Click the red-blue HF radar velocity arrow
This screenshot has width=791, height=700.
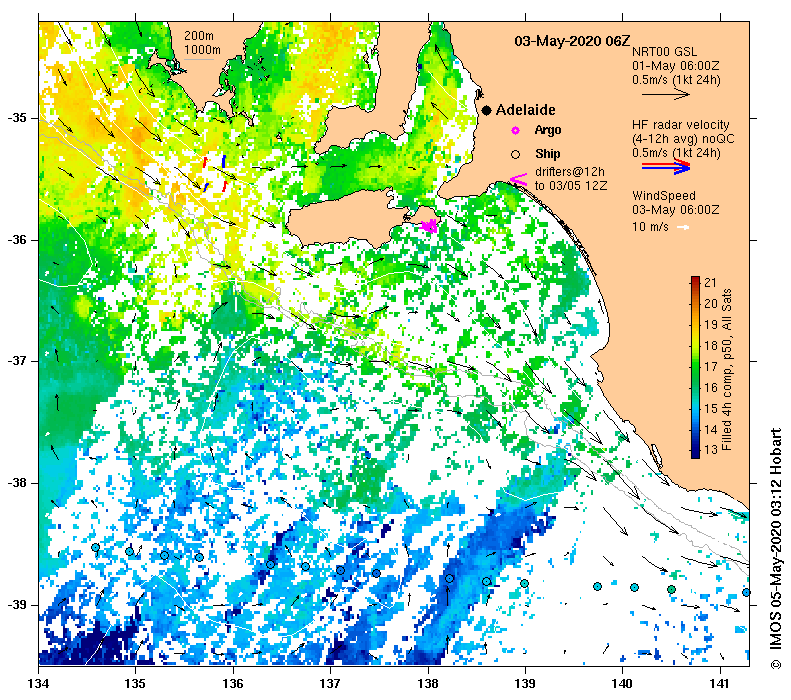[x=665, y=166]
